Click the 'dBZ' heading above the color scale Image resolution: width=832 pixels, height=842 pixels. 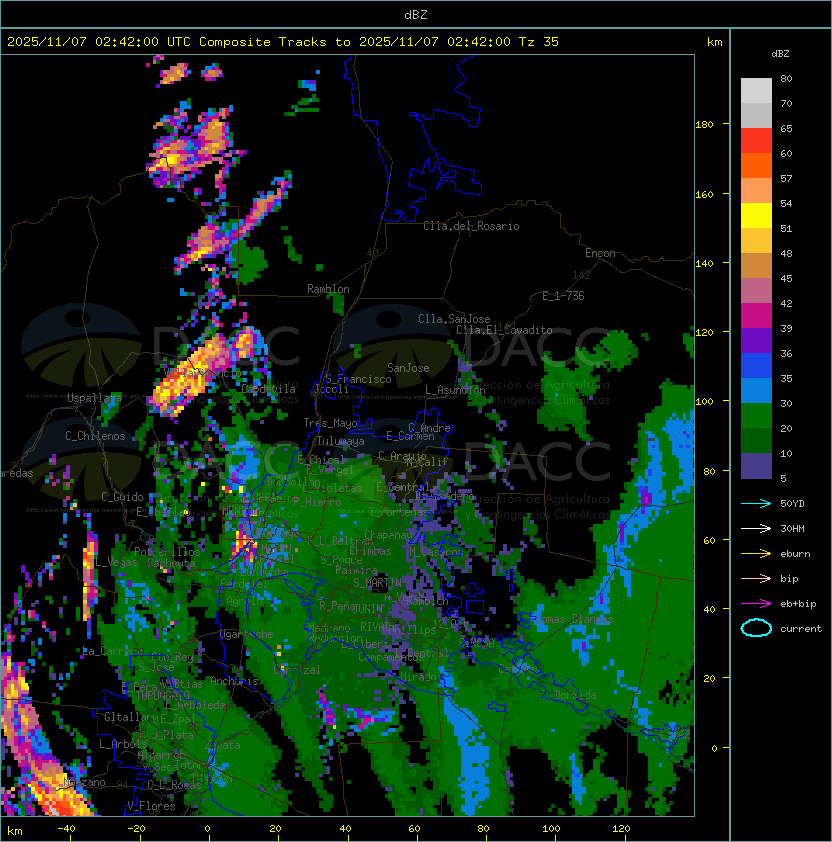click(x=780, y=54)
